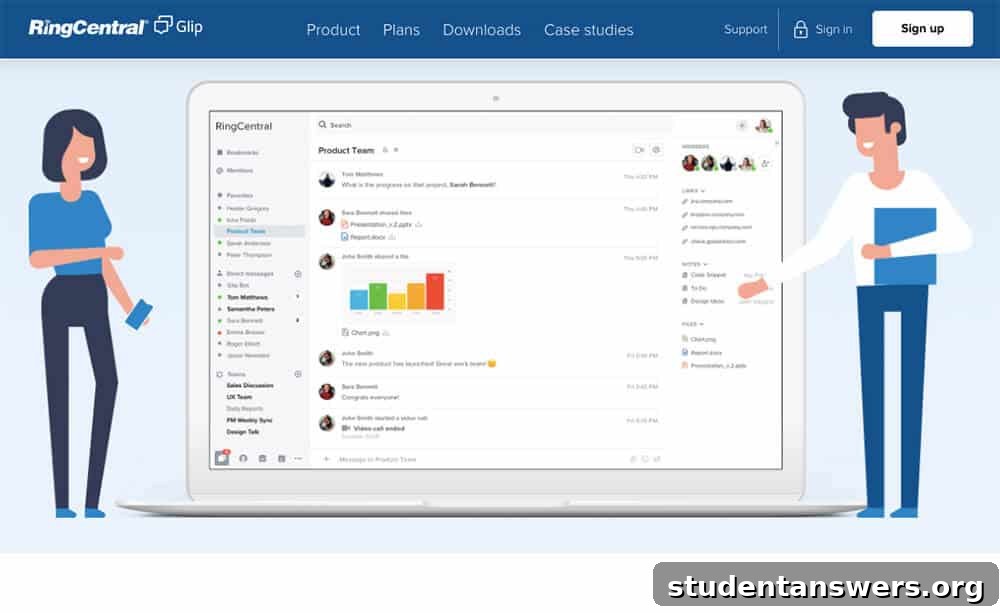The image size is (1000, 613).
Task: Open the Design Ideas note
Action: click(x=703, y=301)
